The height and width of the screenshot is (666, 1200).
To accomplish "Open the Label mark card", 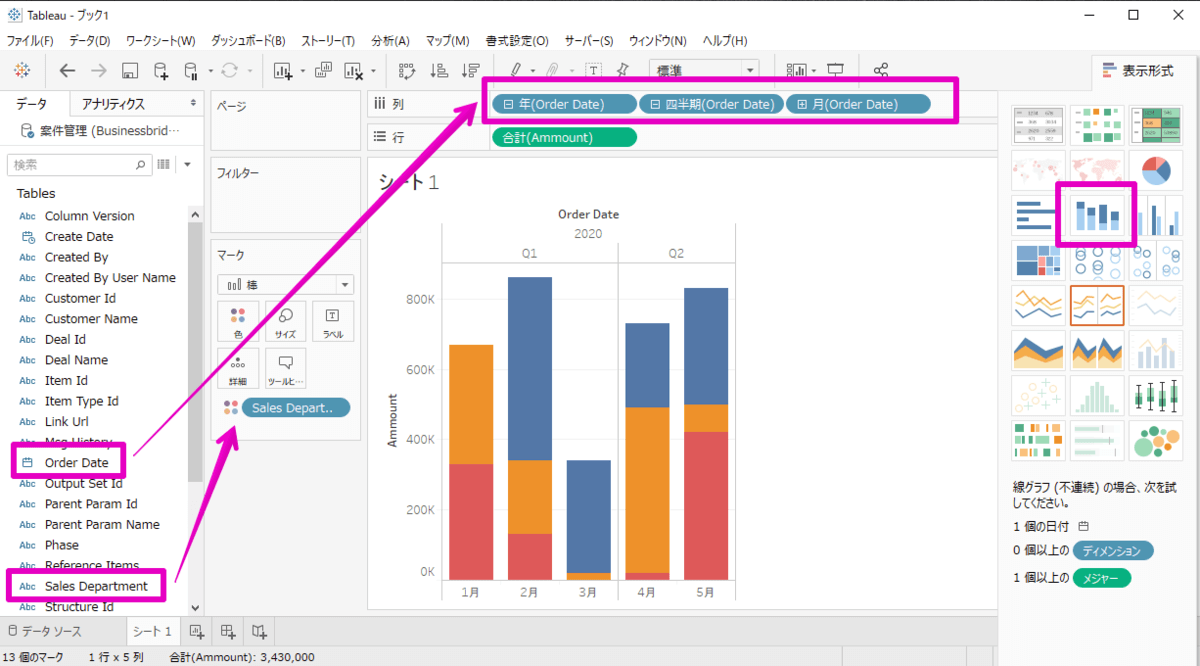I will pos(332,321).
